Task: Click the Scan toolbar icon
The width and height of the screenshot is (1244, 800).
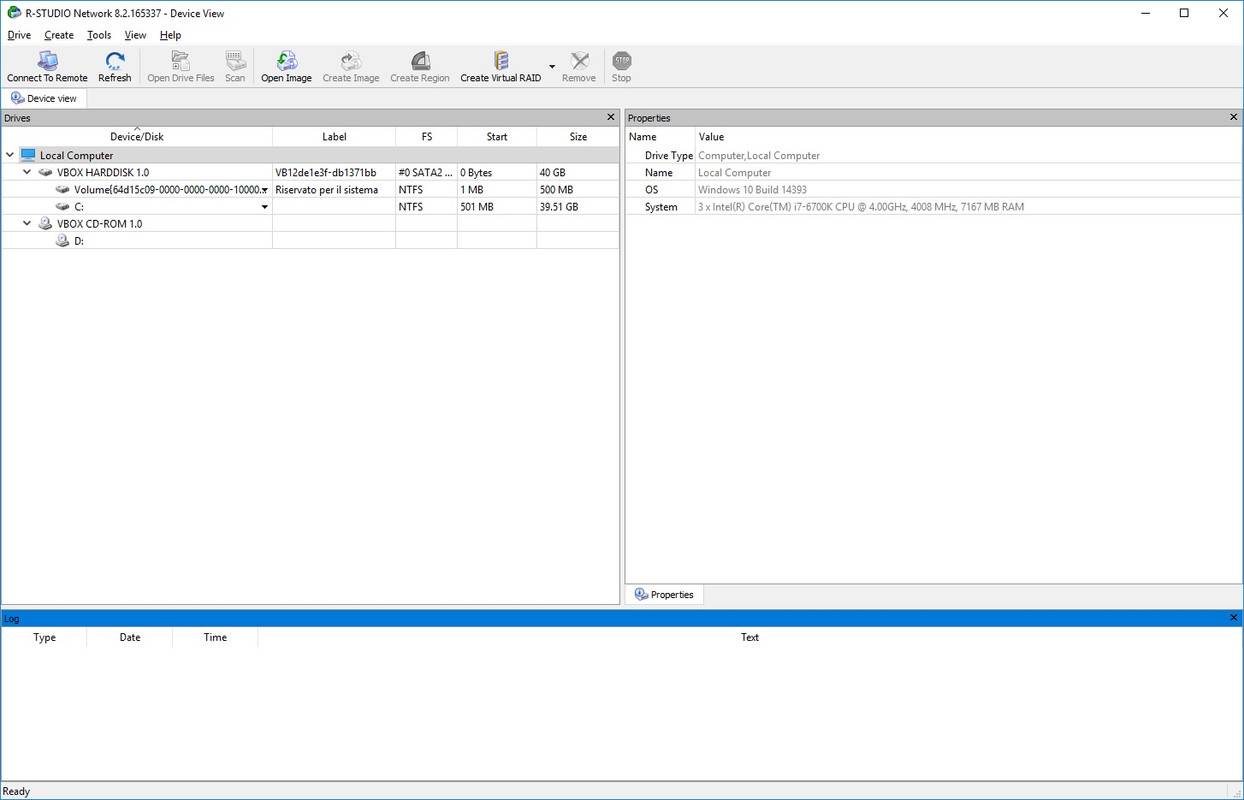Action: point(235,62)
